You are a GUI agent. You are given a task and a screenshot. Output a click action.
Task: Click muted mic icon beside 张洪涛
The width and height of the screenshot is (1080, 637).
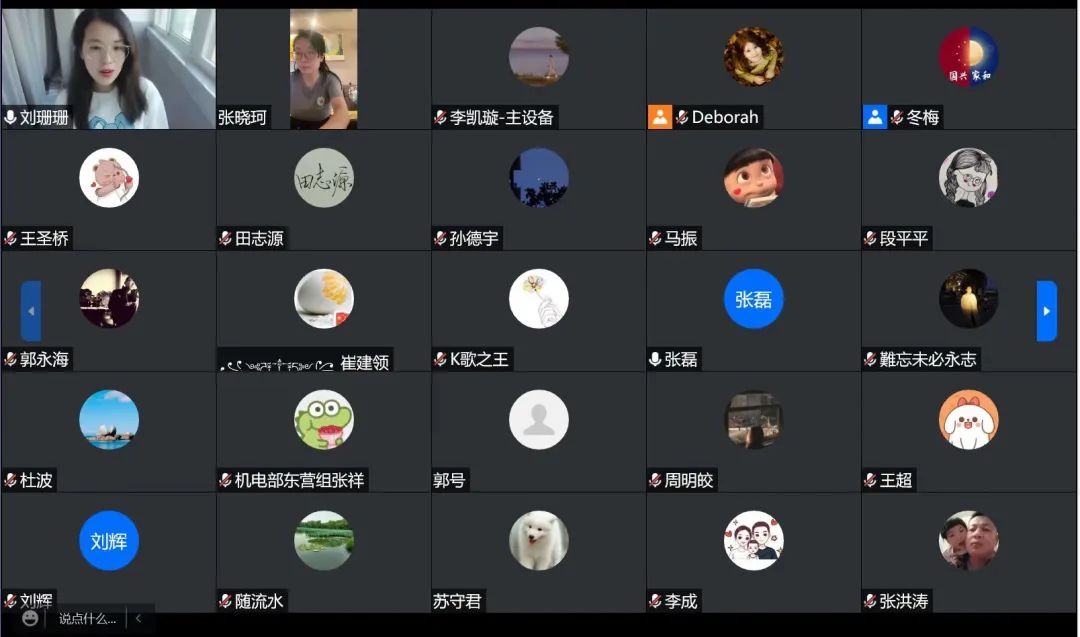pos(870,601)
